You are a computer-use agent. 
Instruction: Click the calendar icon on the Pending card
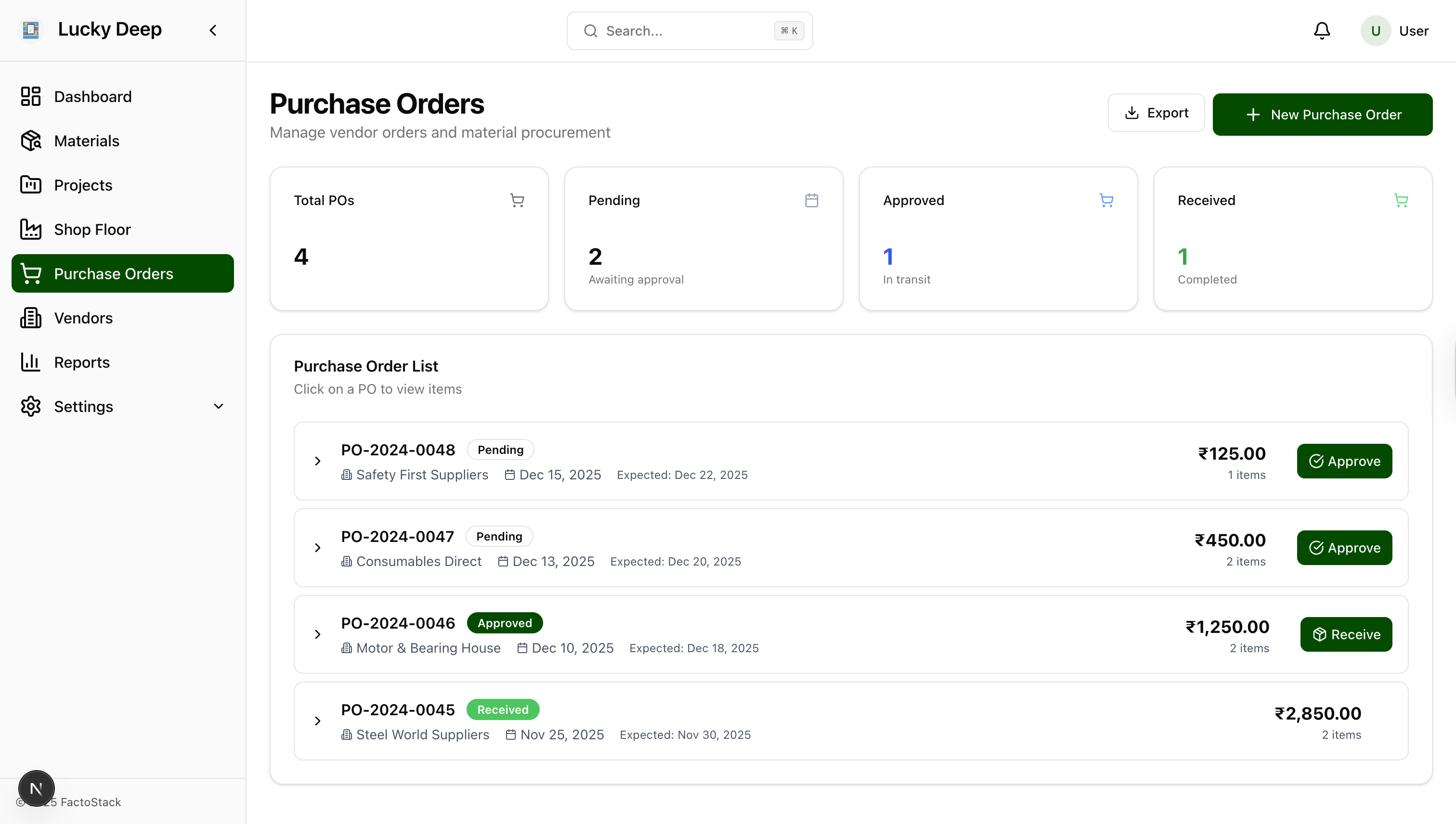click(x=811, y=200)
